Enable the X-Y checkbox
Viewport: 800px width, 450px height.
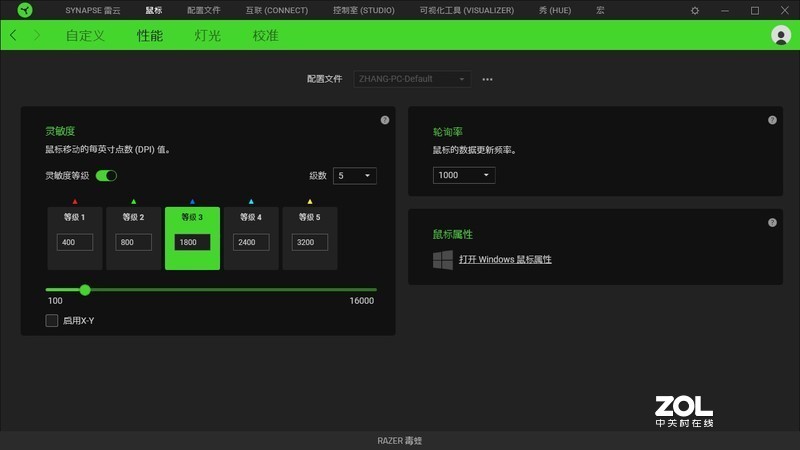[52, 320]
